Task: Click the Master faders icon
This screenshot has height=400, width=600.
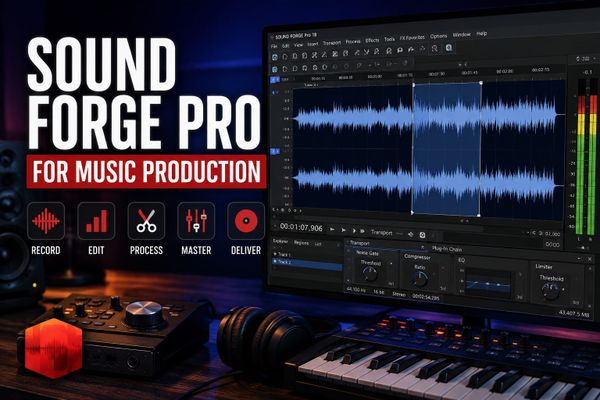Action: [196, 221]
